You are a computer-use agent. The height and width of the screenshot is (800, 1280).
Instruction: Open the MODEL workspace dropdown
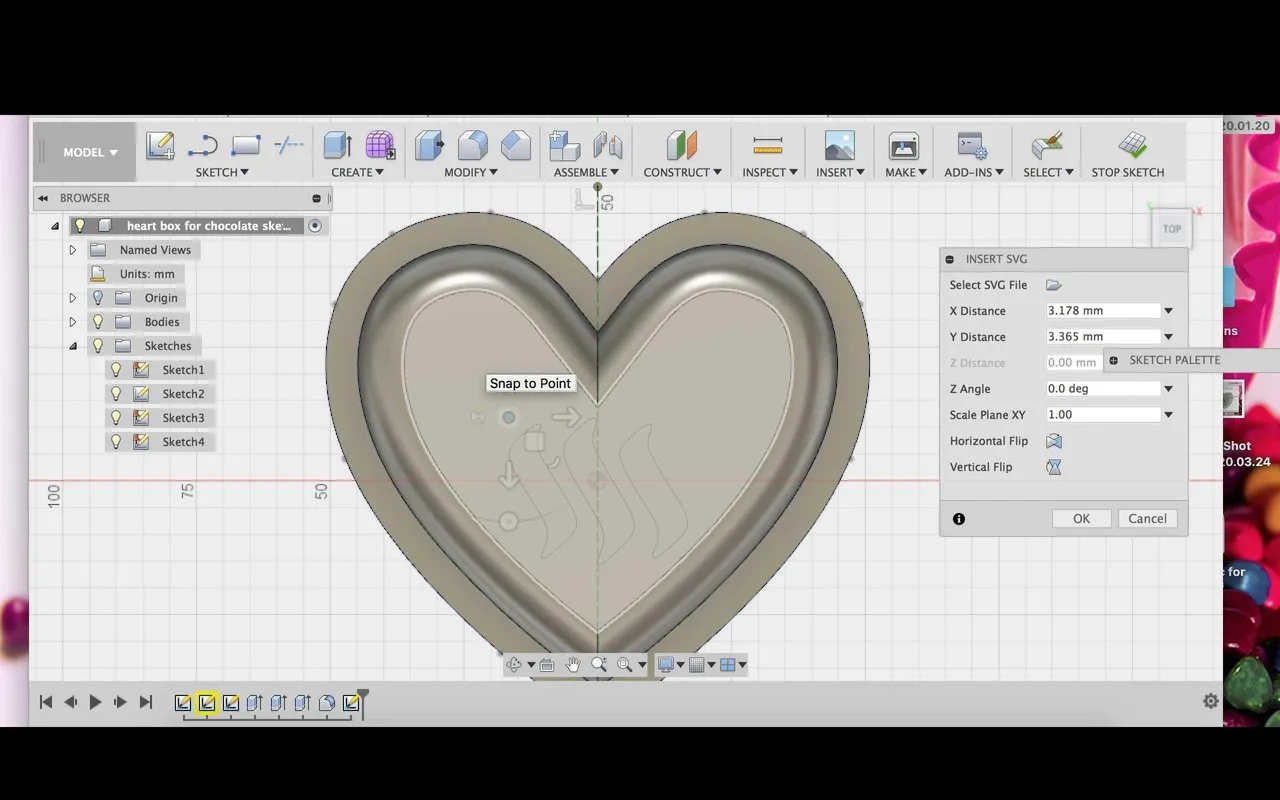90,152
